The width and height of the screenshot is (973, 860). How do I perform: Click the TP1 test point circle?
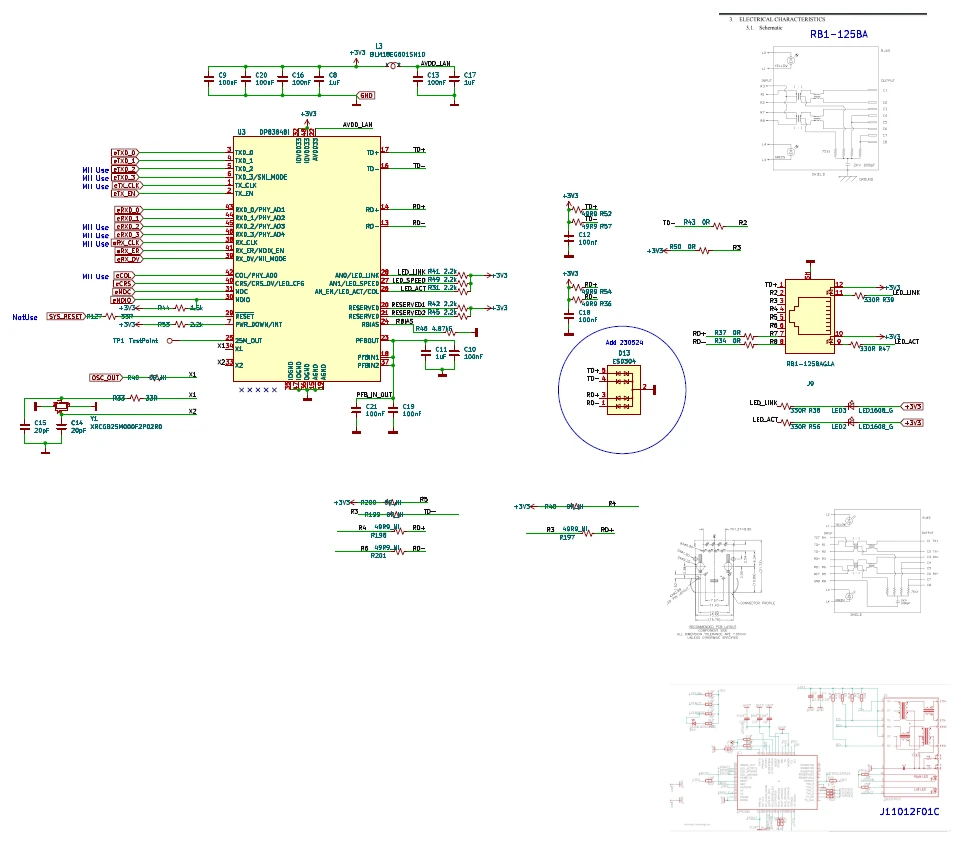(169, 341)
